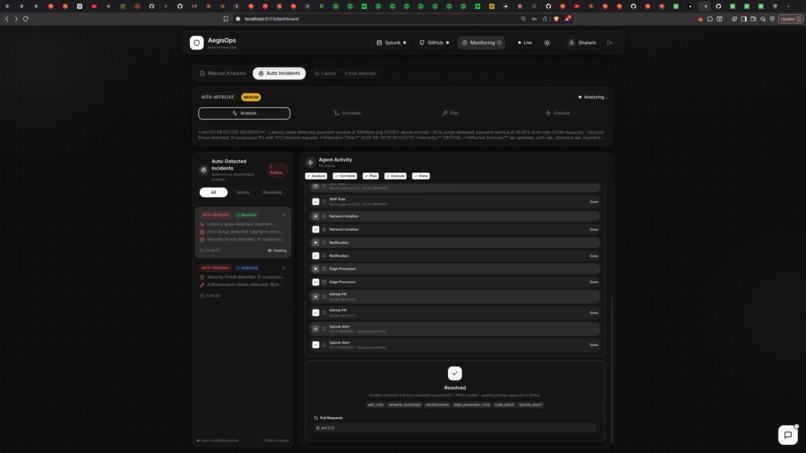Show All incidents filter

coord(213,192)
